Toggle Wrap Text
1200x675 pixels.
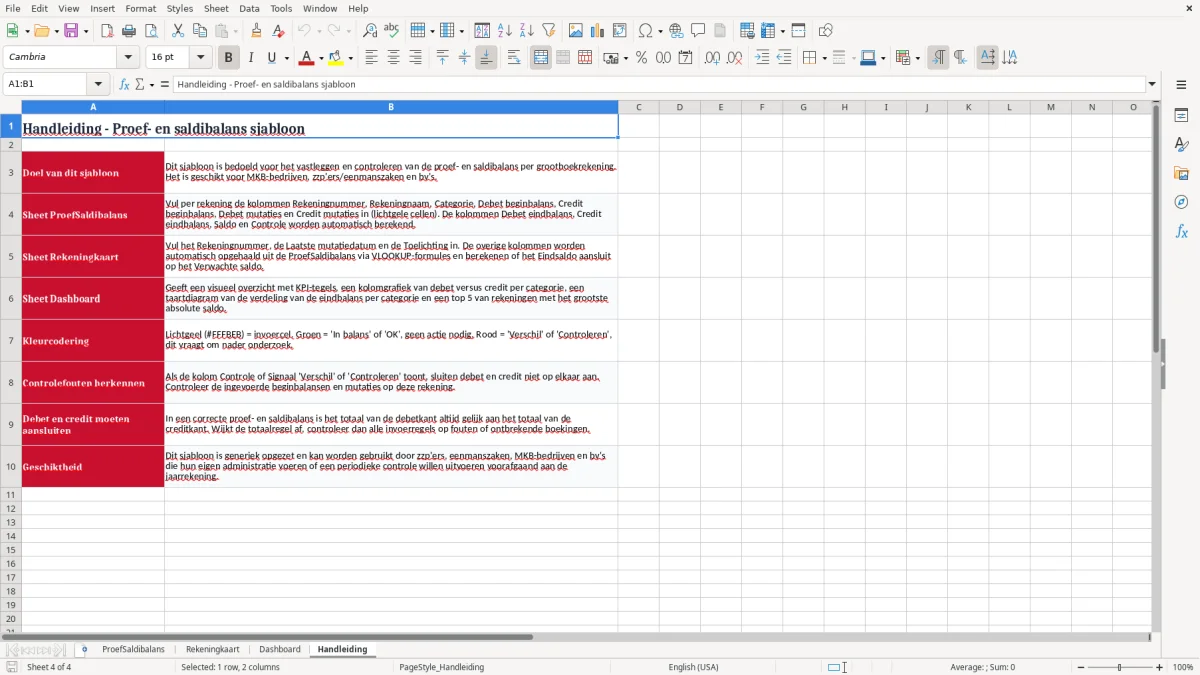(x=514, y=58)
